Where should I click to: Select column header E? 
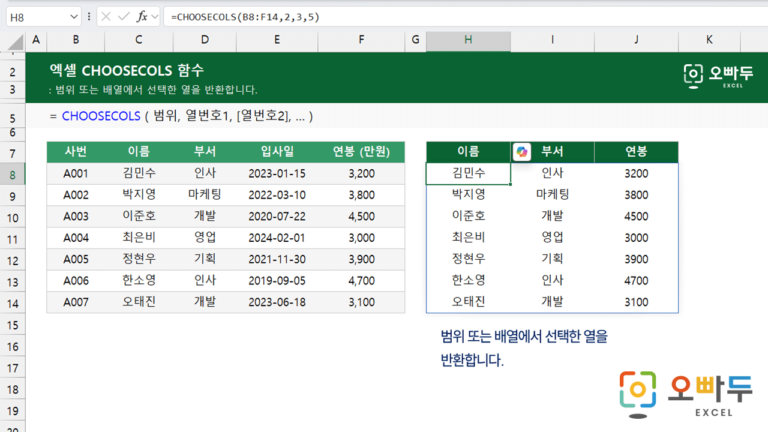point(277,40)
